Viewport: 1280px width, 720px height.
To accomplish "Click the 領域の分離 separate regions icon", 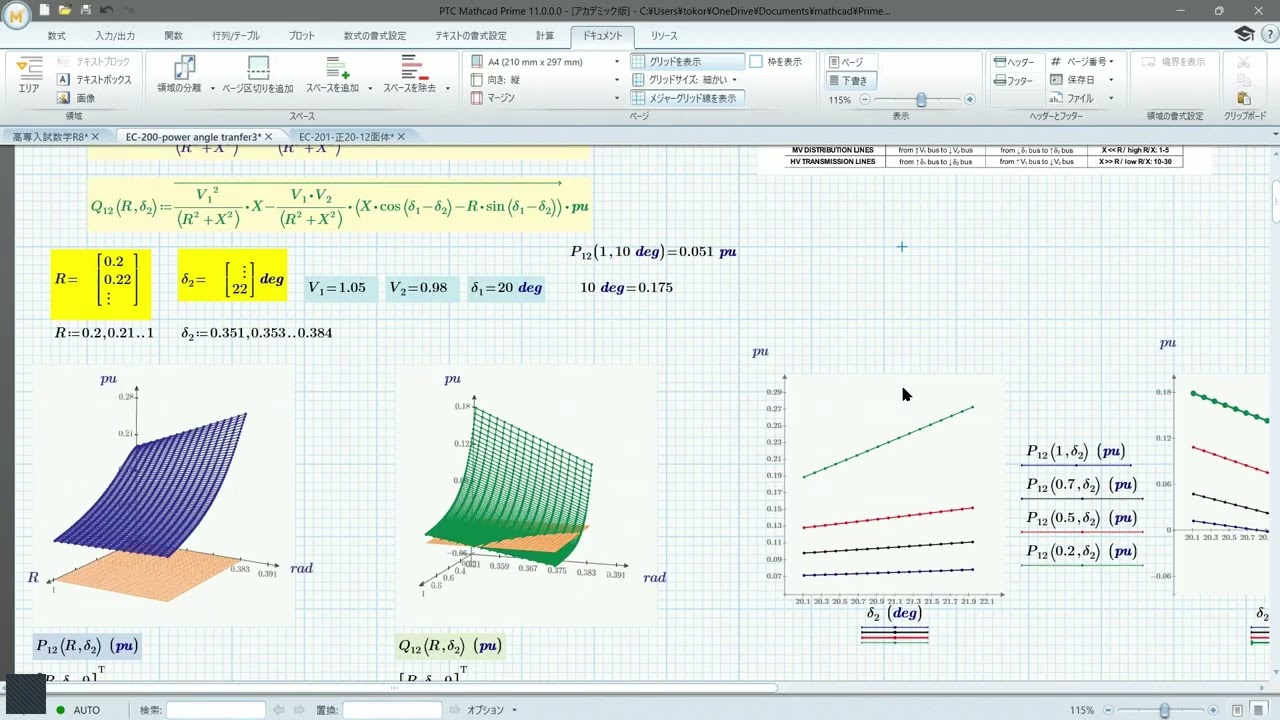I will point(184,67).
